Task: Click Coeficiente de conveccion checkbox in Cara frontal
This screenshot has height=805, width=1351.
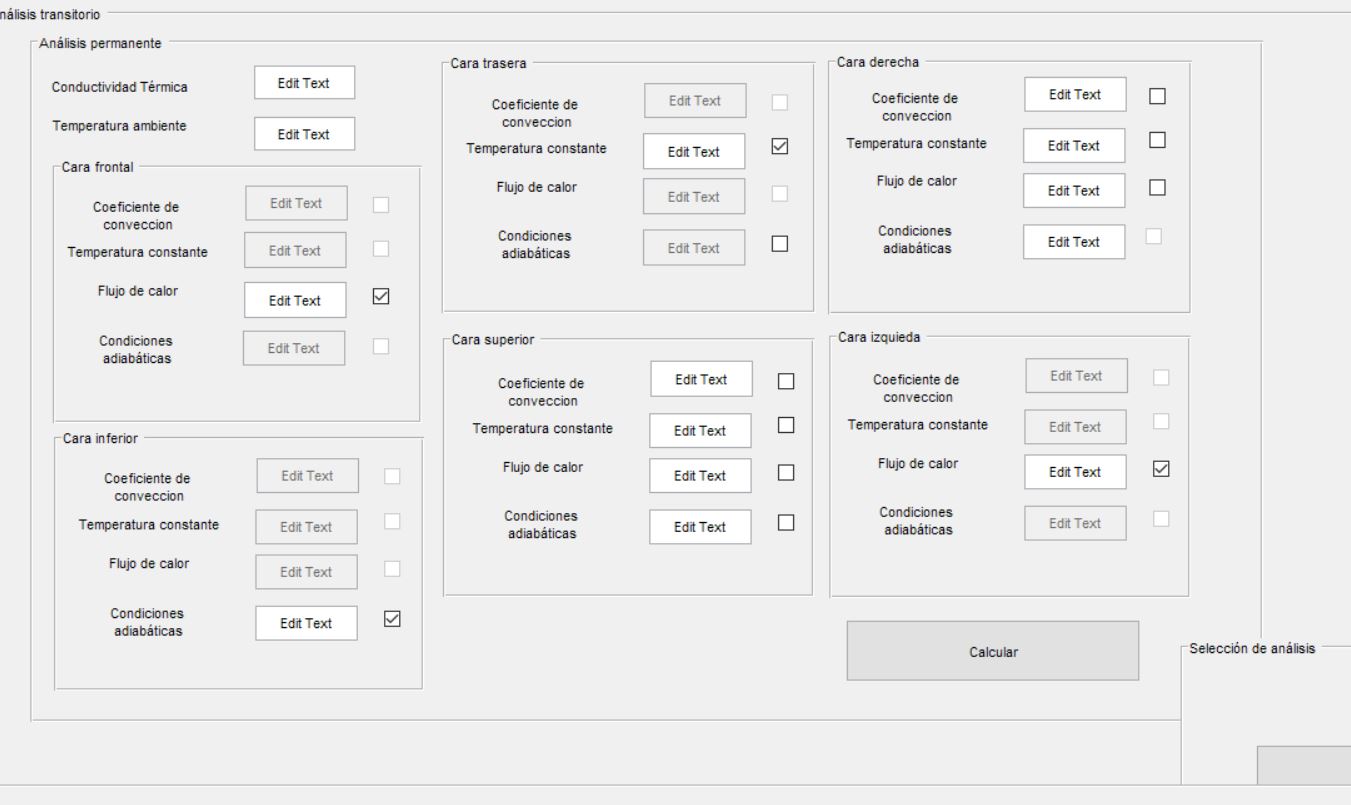Action: pos(381,205)
